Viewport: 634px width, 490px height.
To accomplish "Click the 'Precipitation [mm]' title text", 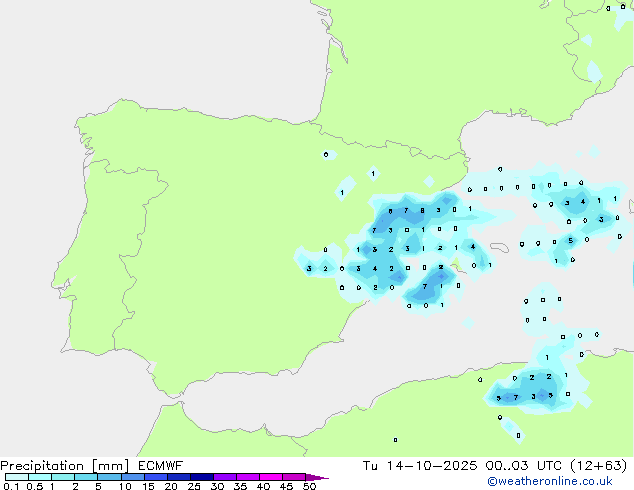I will click(x=65, y=466).
